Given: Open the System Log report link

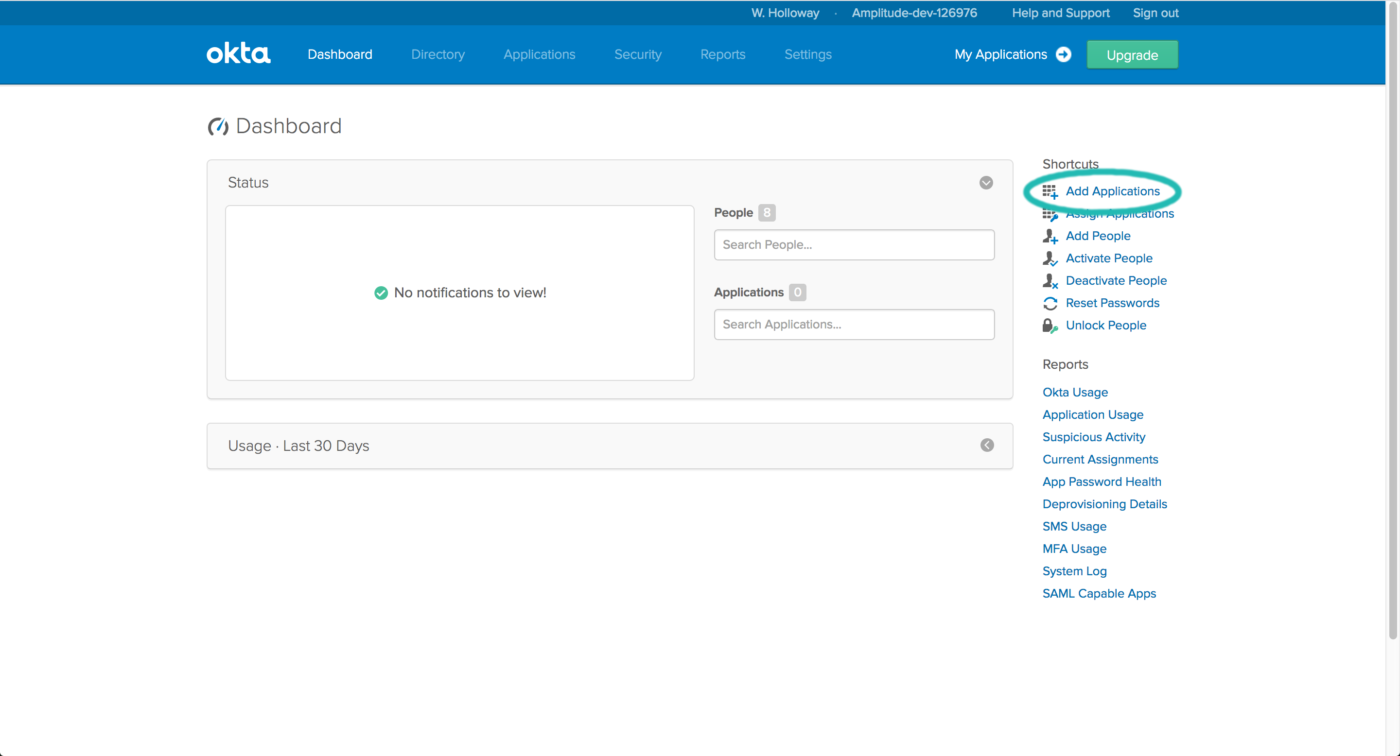Looking at the screenshot, I should click(1074, 571).
